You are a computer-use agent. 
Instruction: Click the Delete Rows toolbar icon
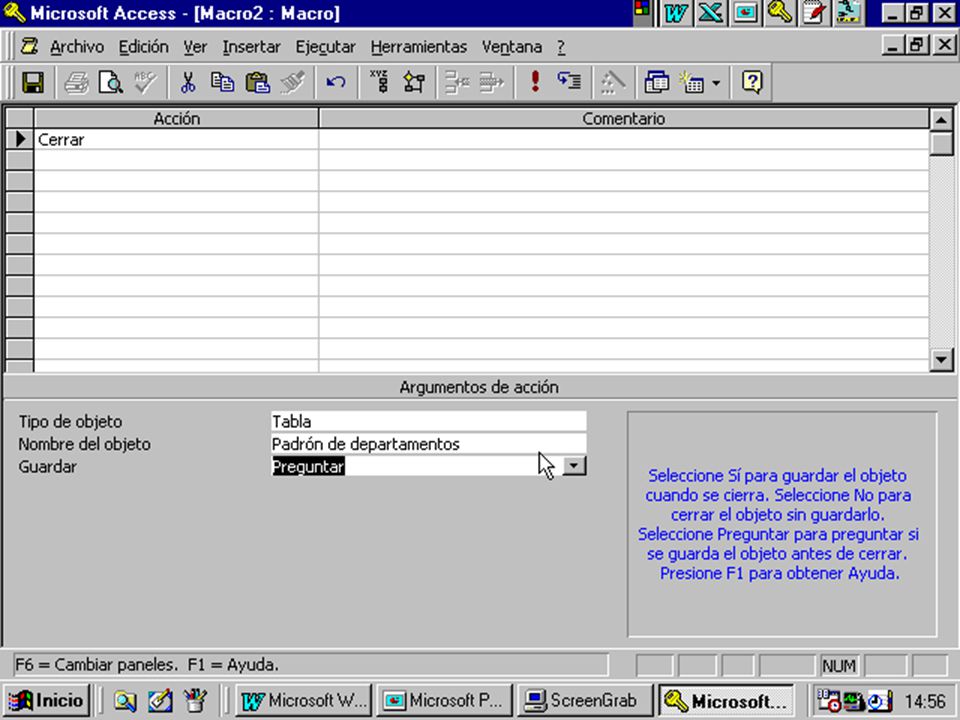pos(492,82)
